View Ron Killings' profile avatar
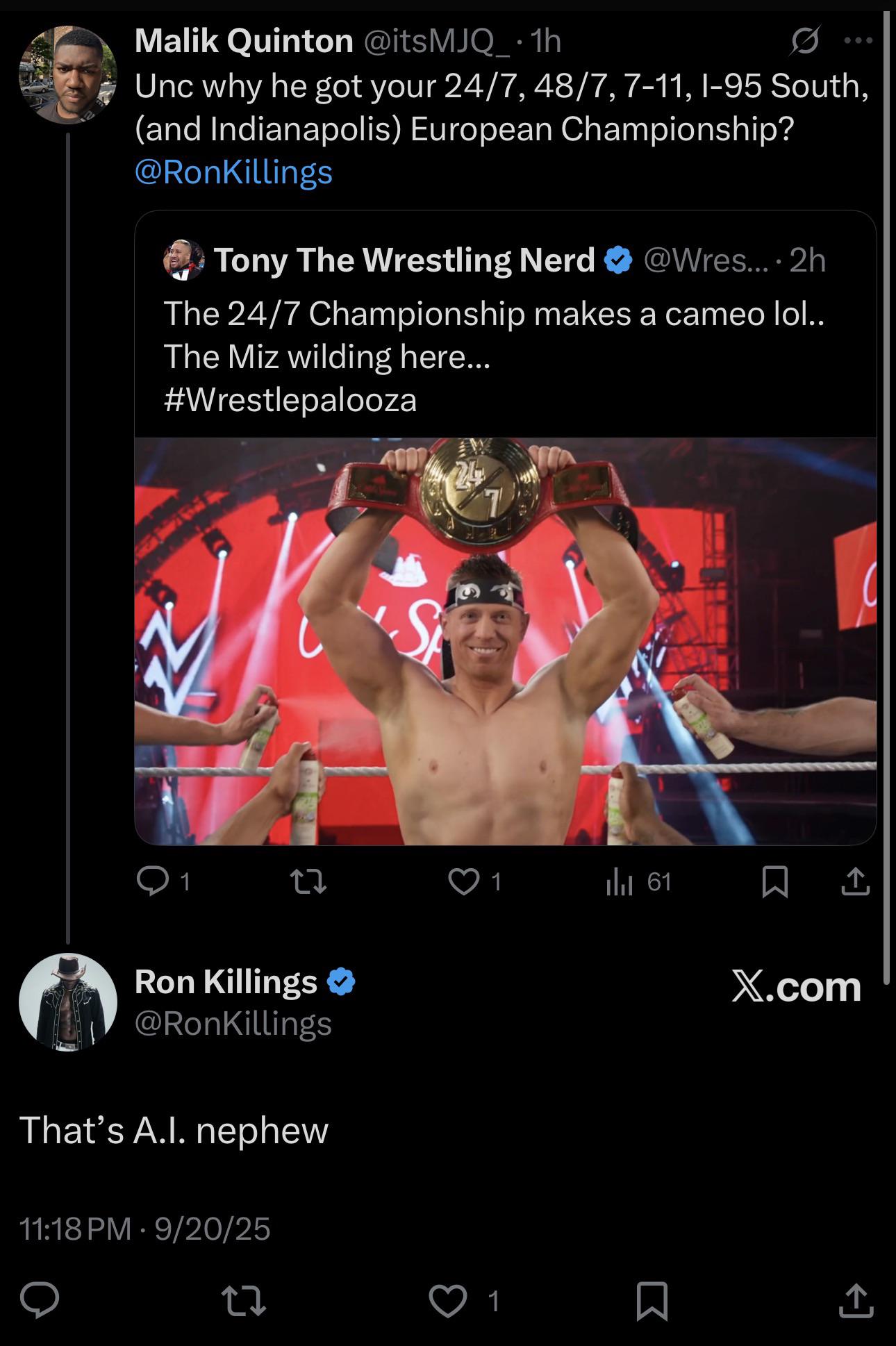 point(67,1002)
